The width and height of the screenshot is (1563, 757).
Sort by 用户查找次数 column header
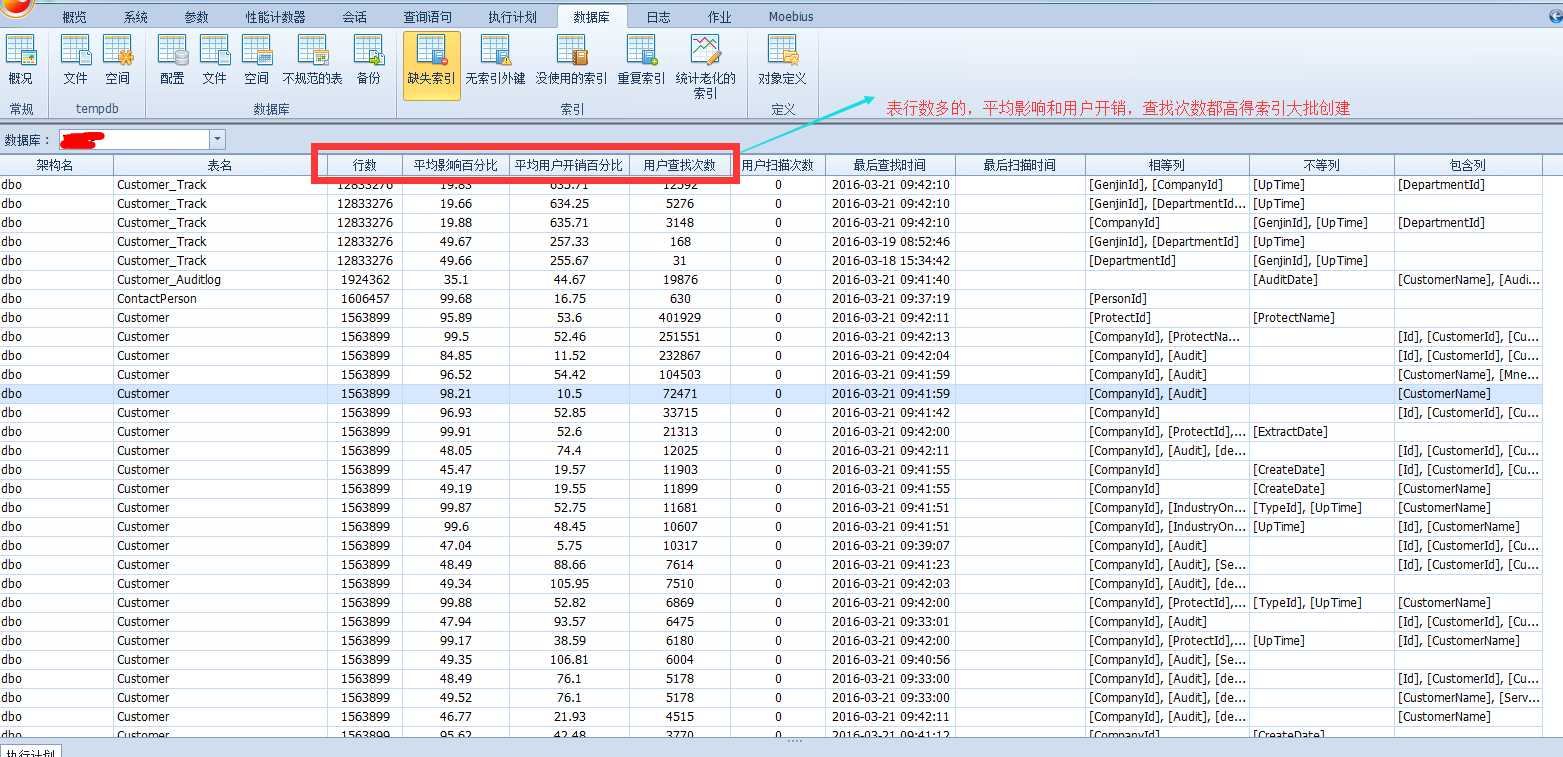pyautogui.click(x=679, y=165)
